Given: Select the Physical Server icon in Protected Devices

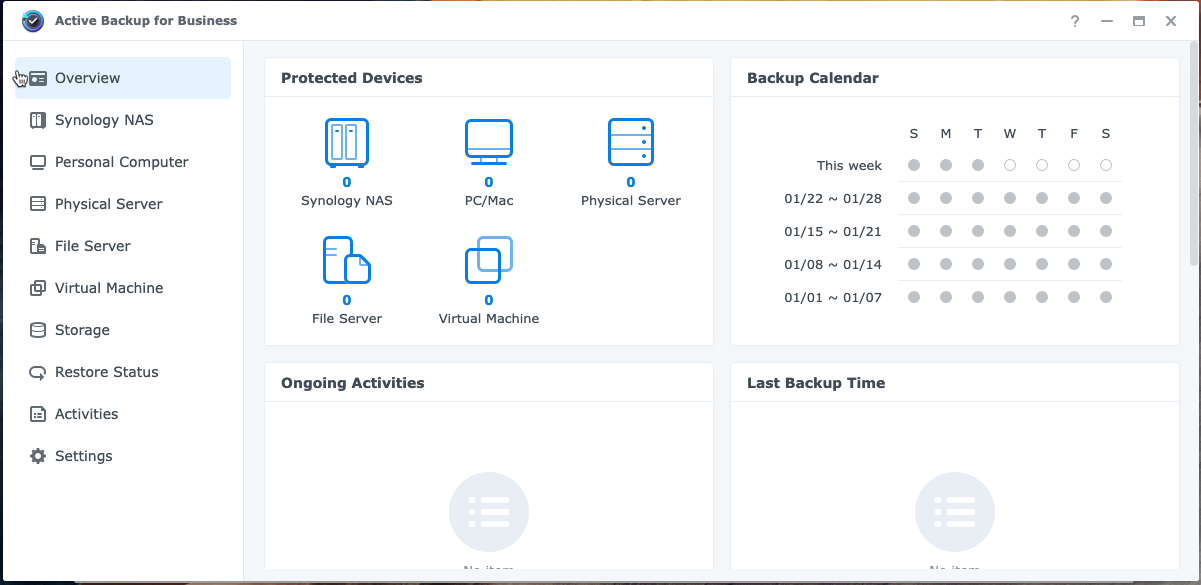Looking at the screenshot, I should pyautogui.click(x=630, y=142).
